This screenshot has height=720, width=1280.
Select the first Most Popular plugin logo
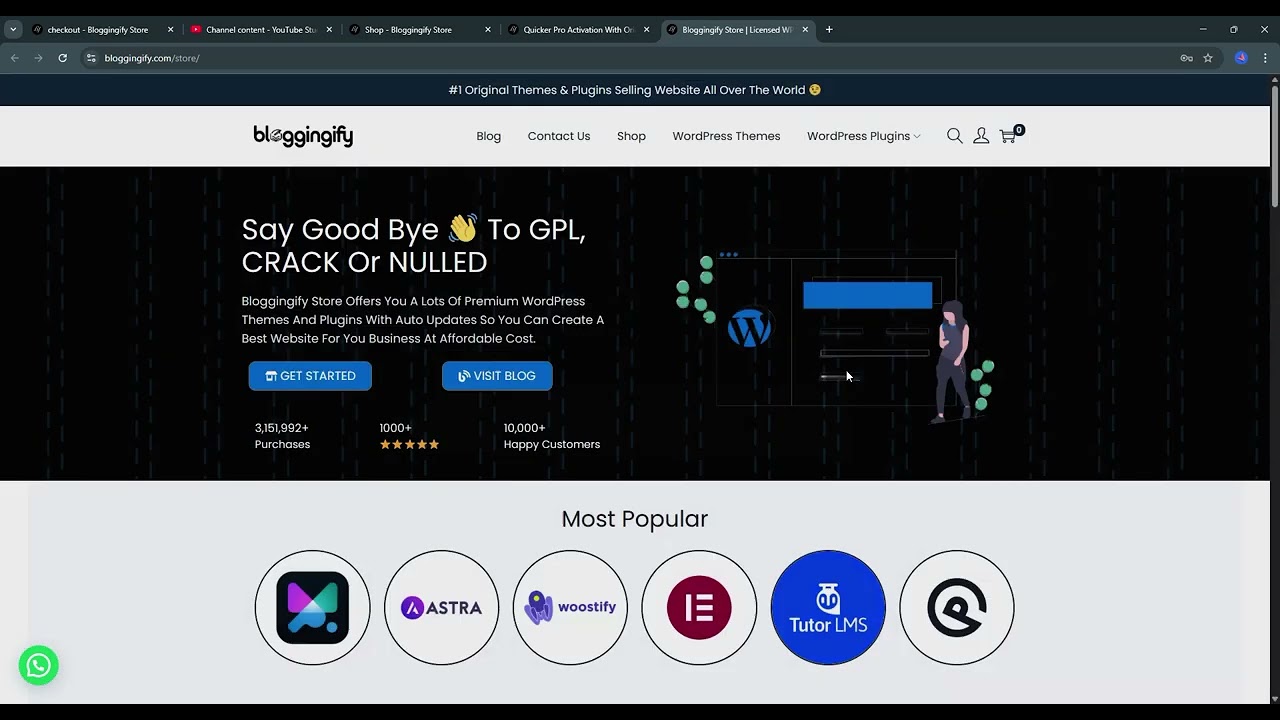312,607
